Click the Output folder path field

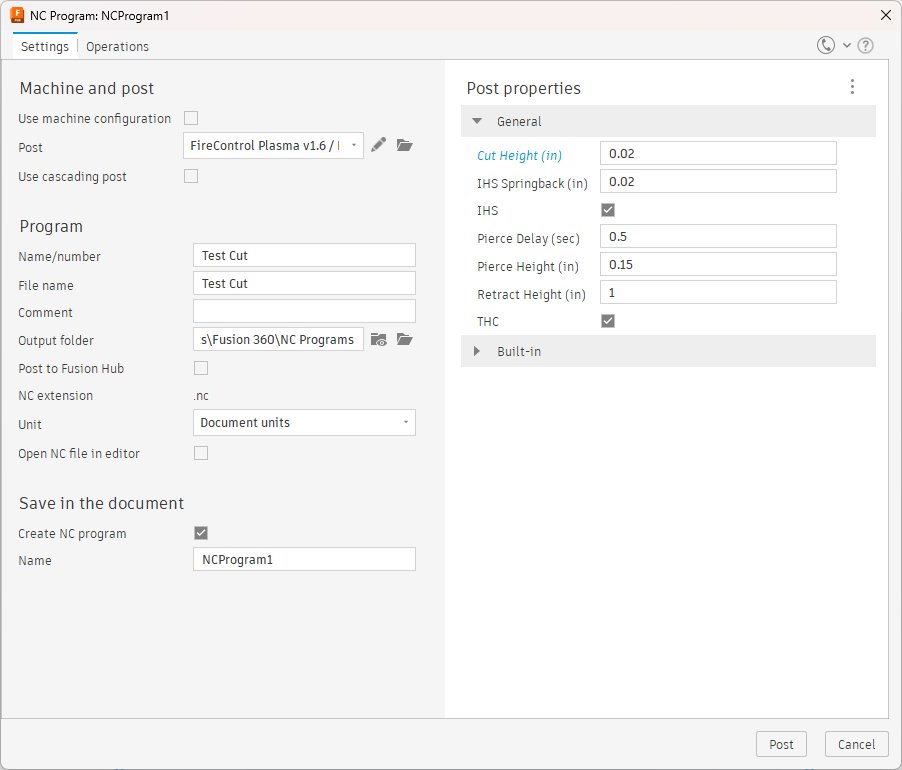click(278, 339)
